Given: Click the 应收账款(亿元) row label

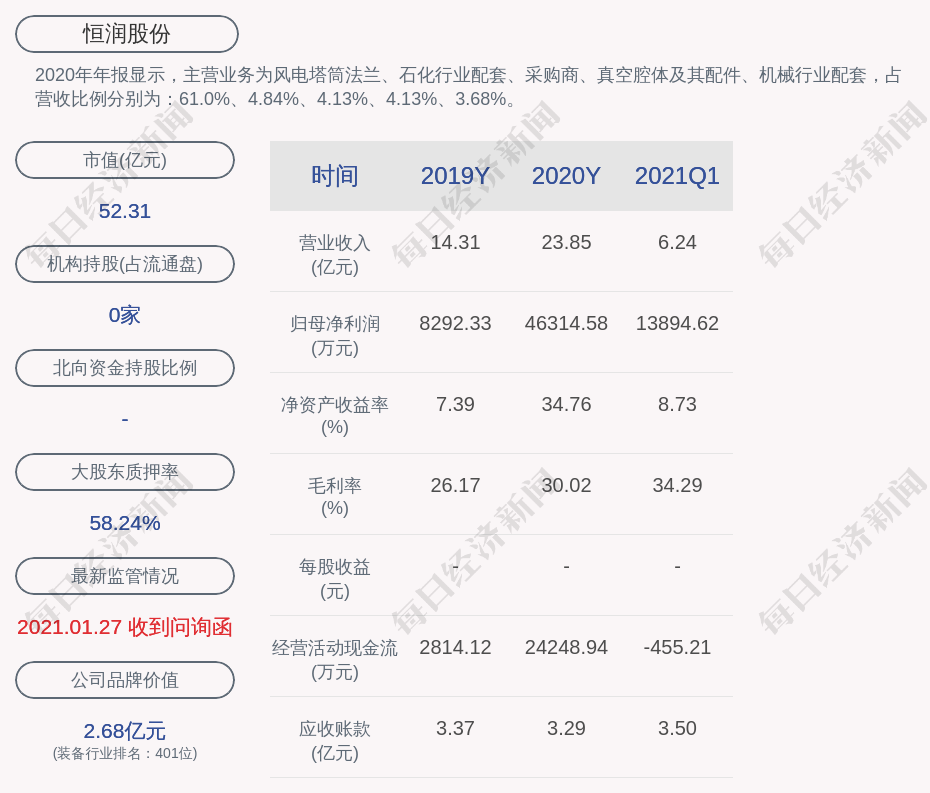Looking at the screenshot, I should tap(335, 740).
